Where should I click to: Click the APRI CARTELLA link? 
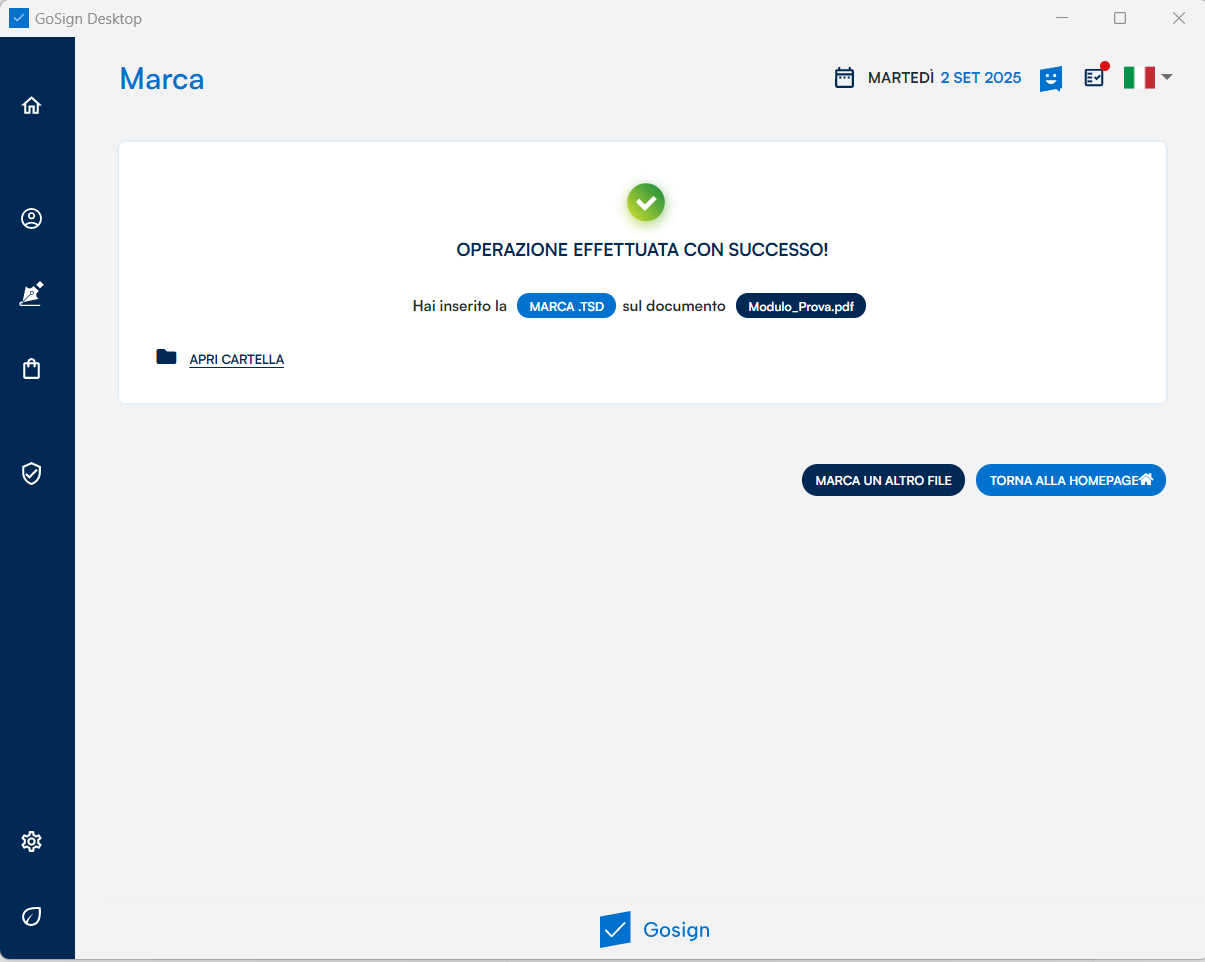[237, 359]
